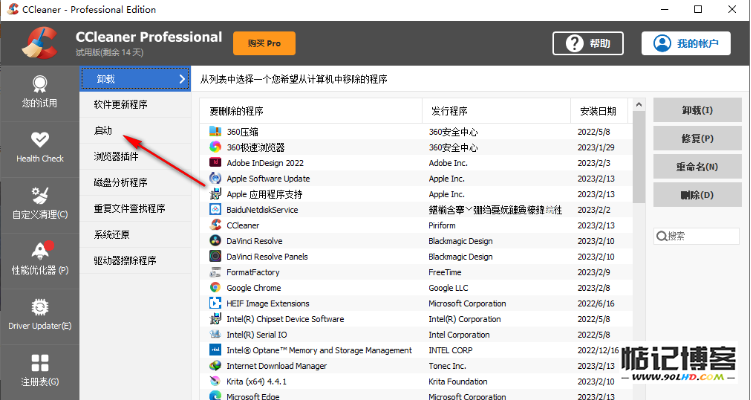Click the INTEL CORP publisher cell
Viewport: 751px width, 400px height.
(x=450, y=350)
